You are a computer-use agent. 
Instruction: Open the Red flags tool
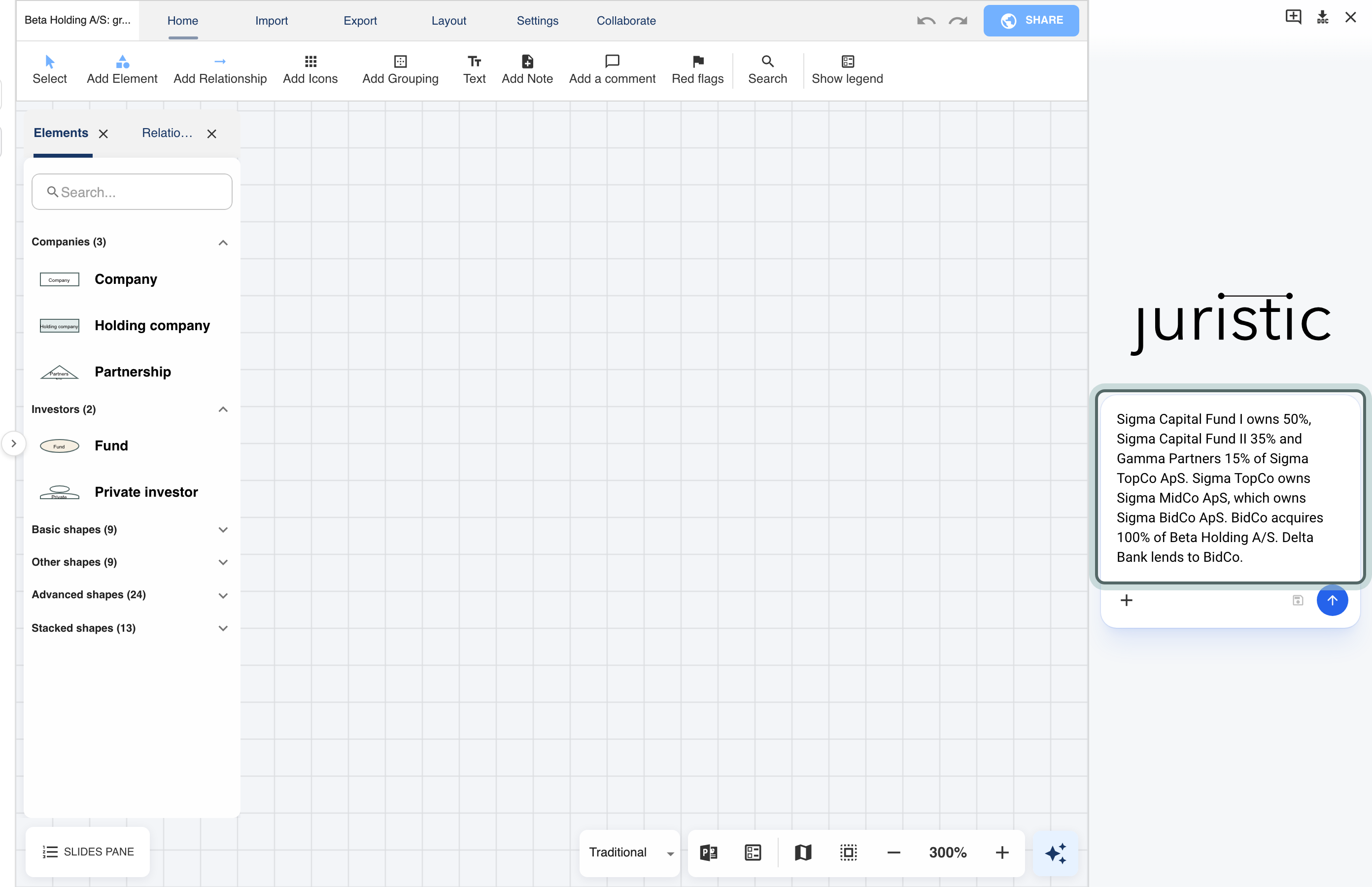pos(697,69)
